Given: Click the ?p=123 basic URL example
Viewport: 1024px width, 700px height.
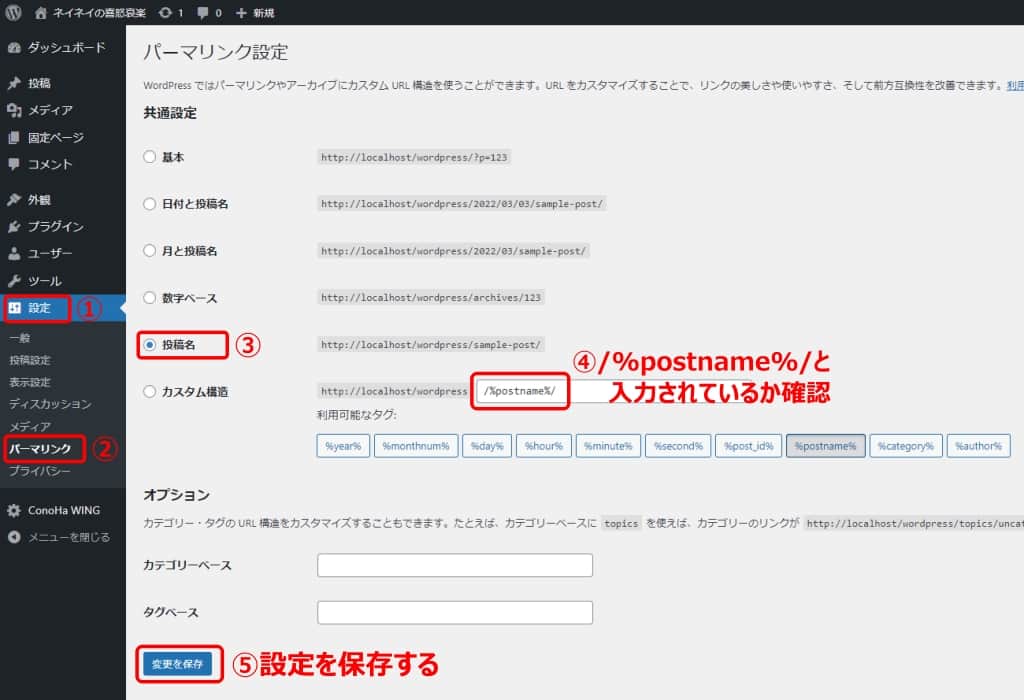Looking at the screenshot, I should 413,157.
